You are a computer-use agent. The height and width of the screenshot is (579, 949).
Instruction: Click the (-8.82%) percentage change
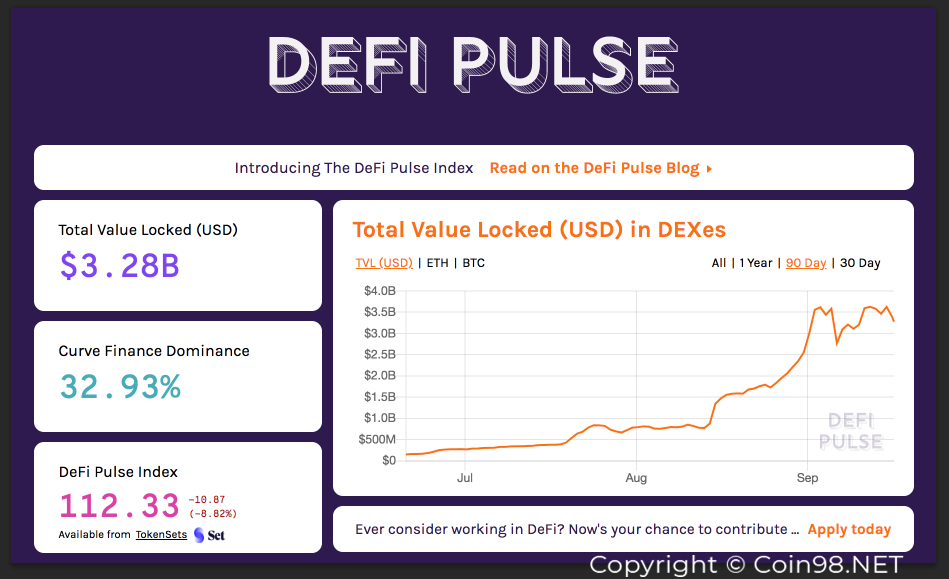213,514
